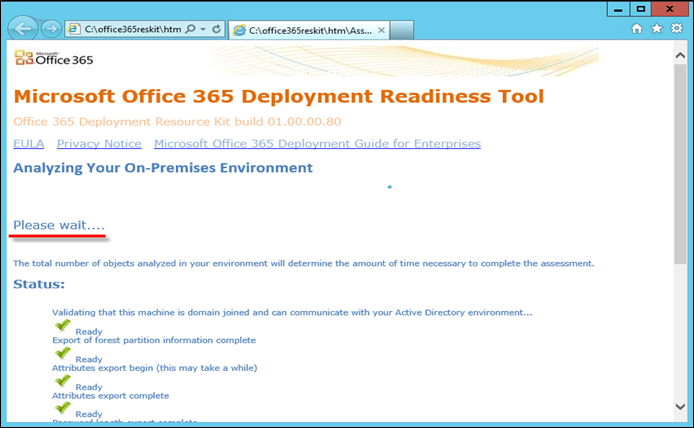Click the search magnifier in address bar
The image size is (694, 428).
[190, 29]
